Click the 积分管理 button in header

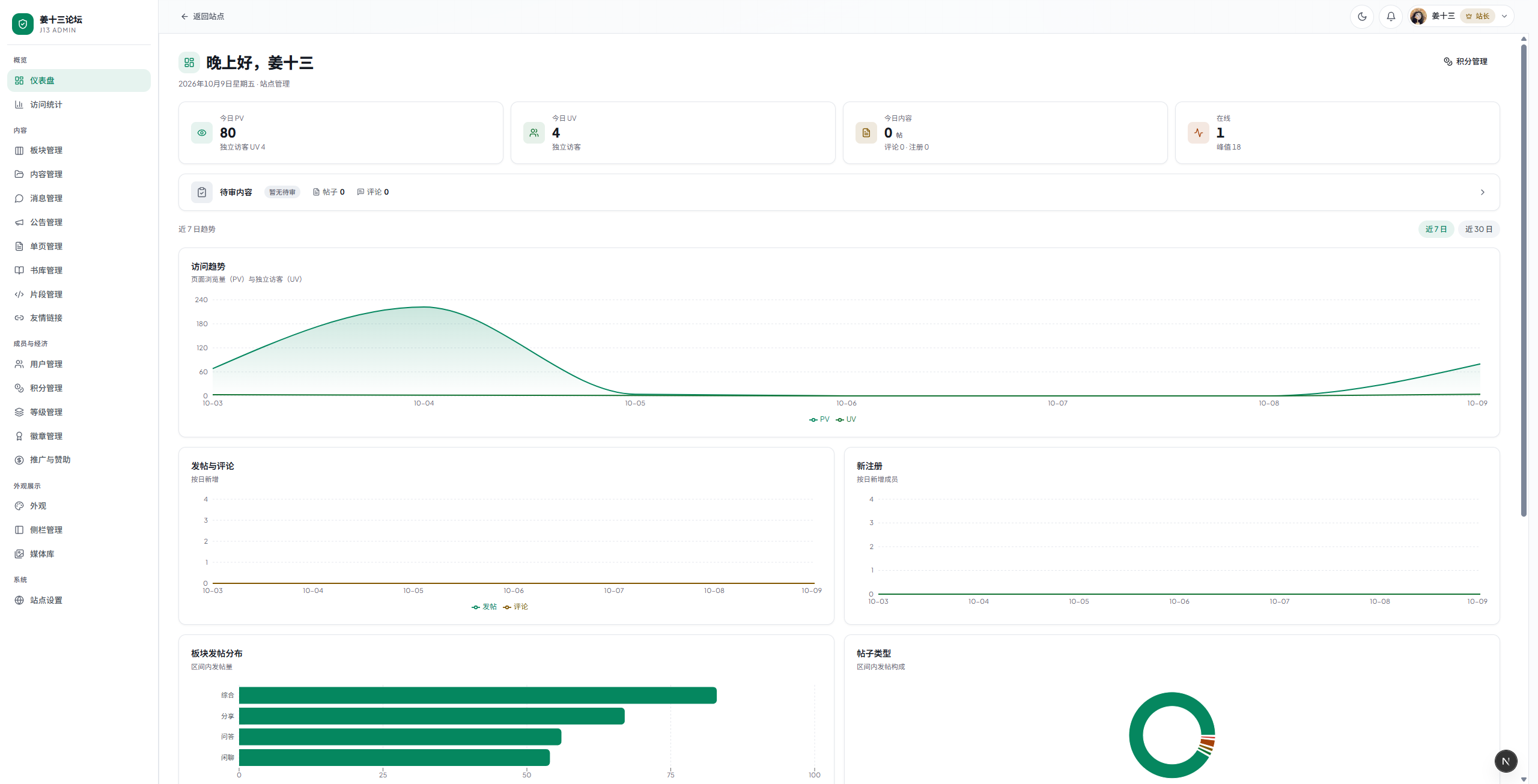[x=1465, y=61]
